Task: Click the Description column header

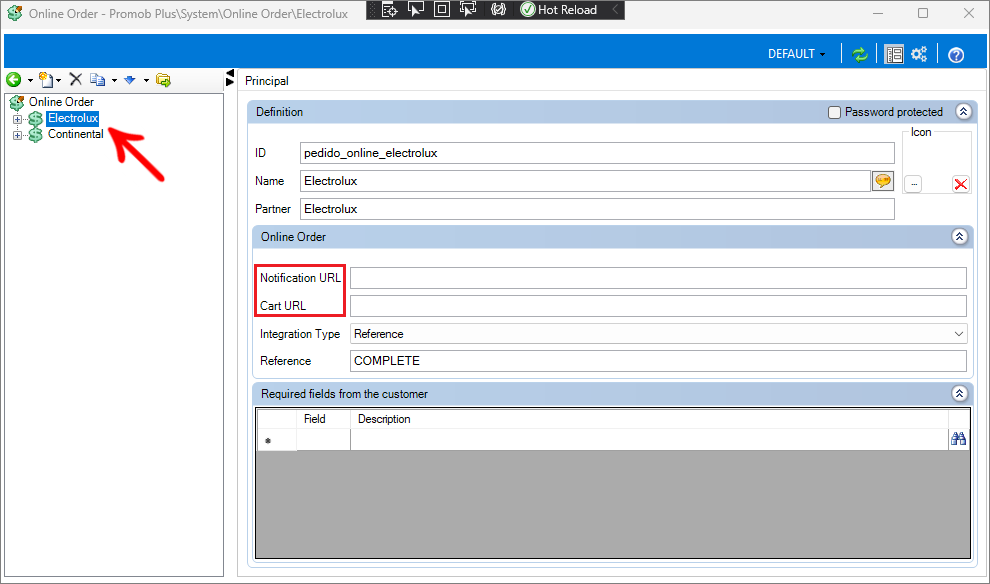Action: pos(649,419)
